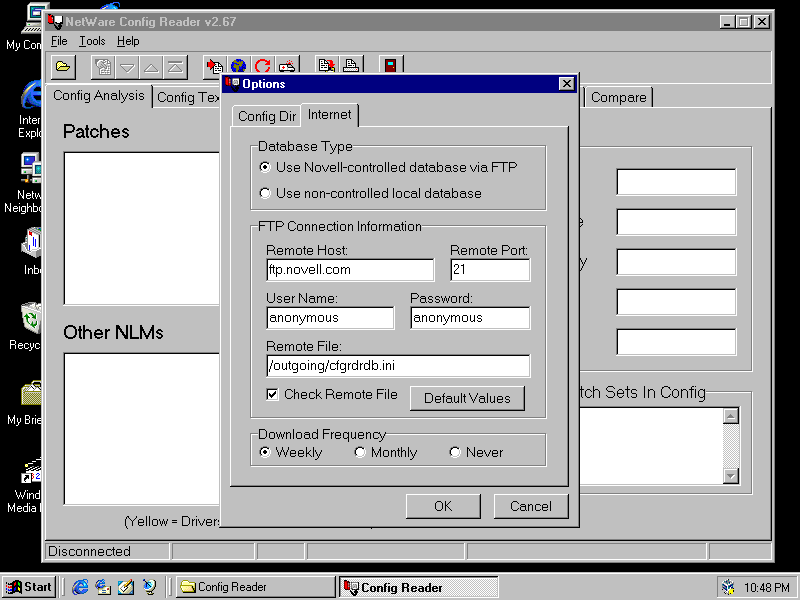Click the active Config Reader taskbar button

pos(418,587)
